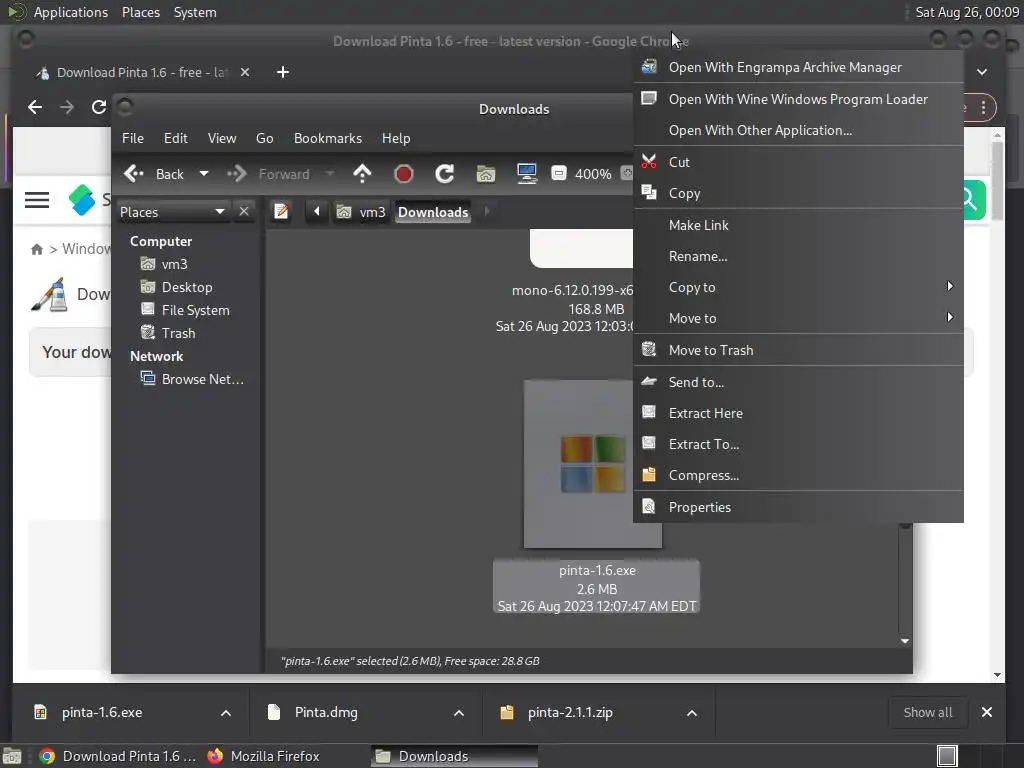Open the Places sidebar dropdown

point(172,212)
